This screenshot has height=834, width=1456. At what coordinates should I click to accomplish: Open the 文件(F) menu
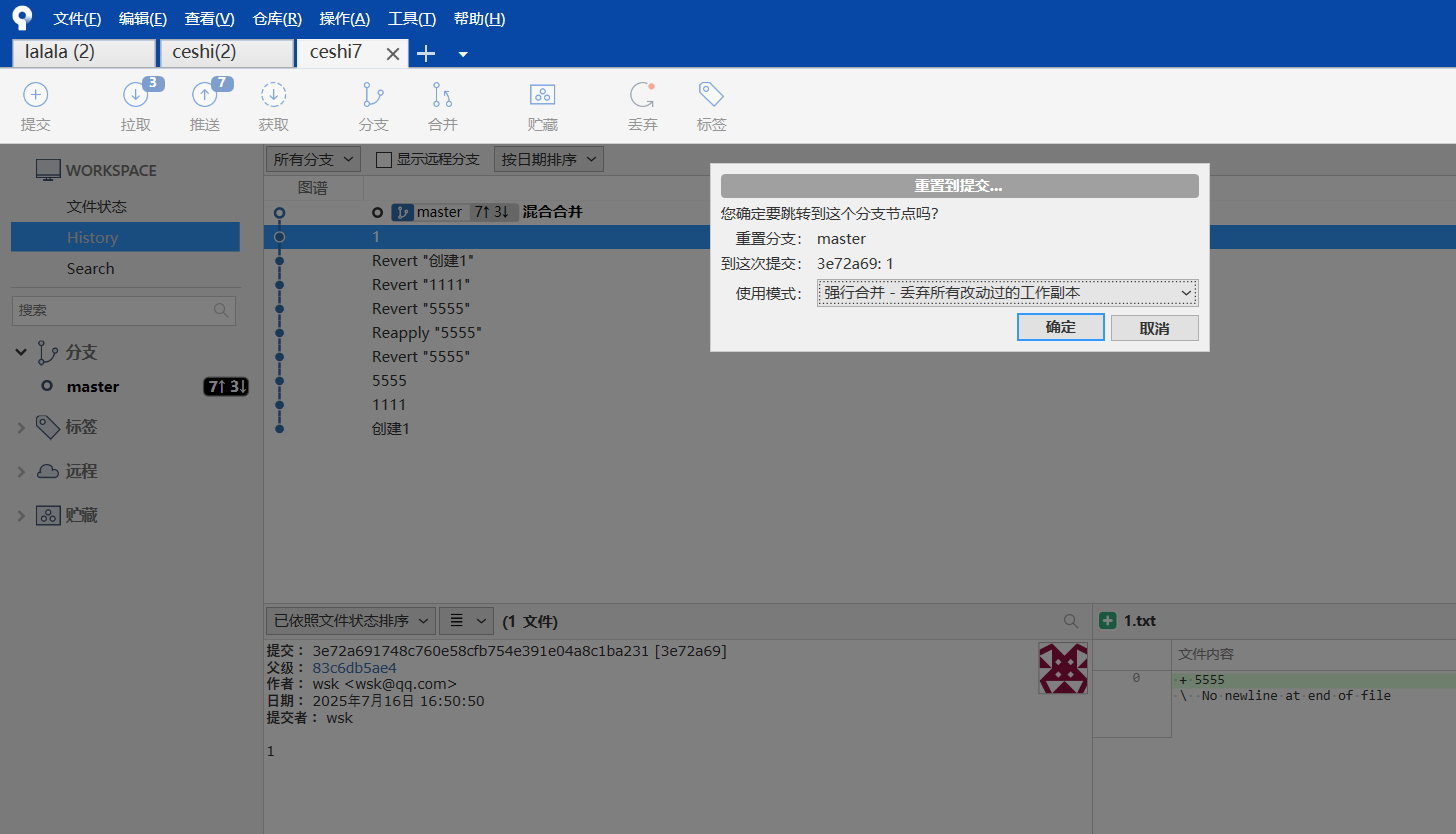pos(77,19)
